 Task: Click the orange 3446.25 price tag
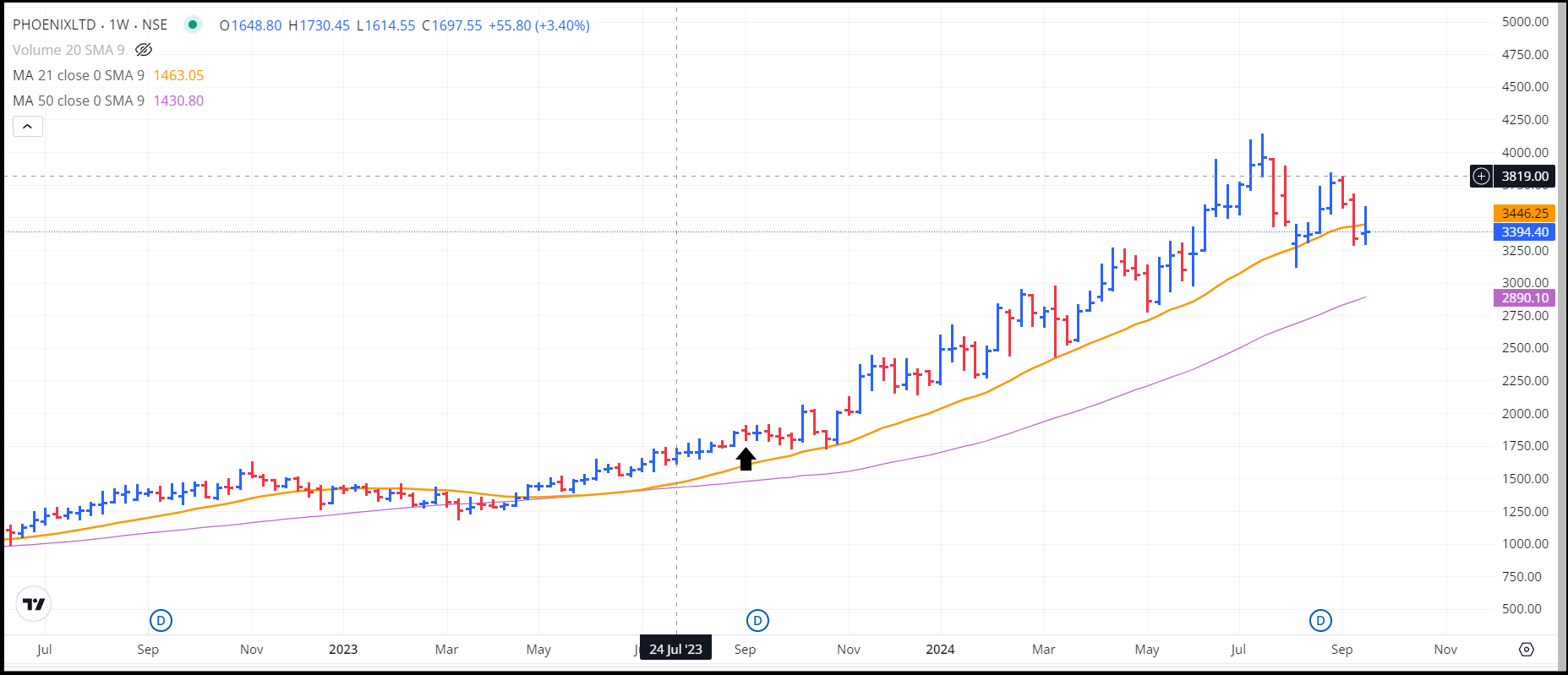point(1525,213)
